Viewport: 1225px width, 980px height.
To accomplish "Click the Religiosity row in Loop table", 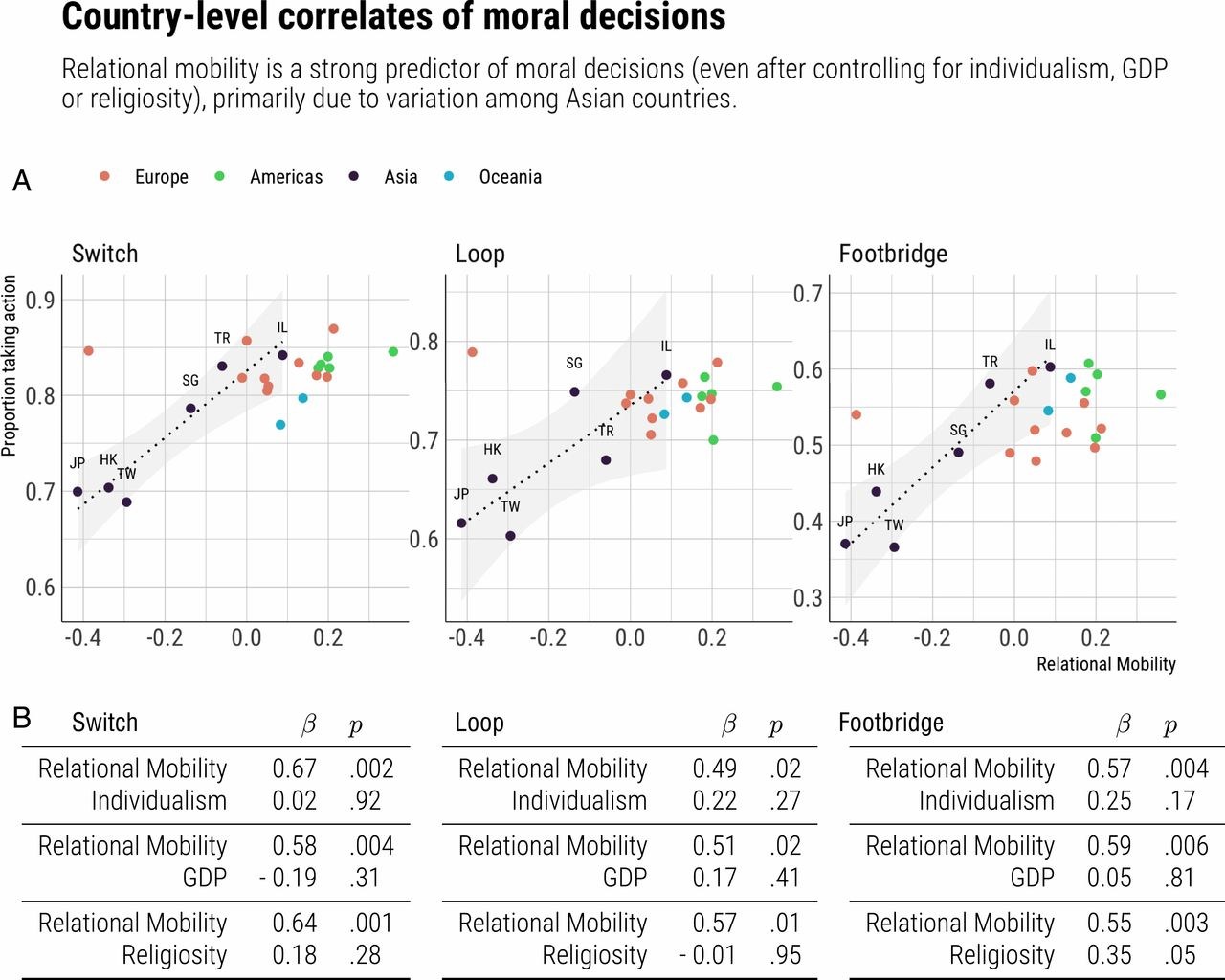I will 594,955.
